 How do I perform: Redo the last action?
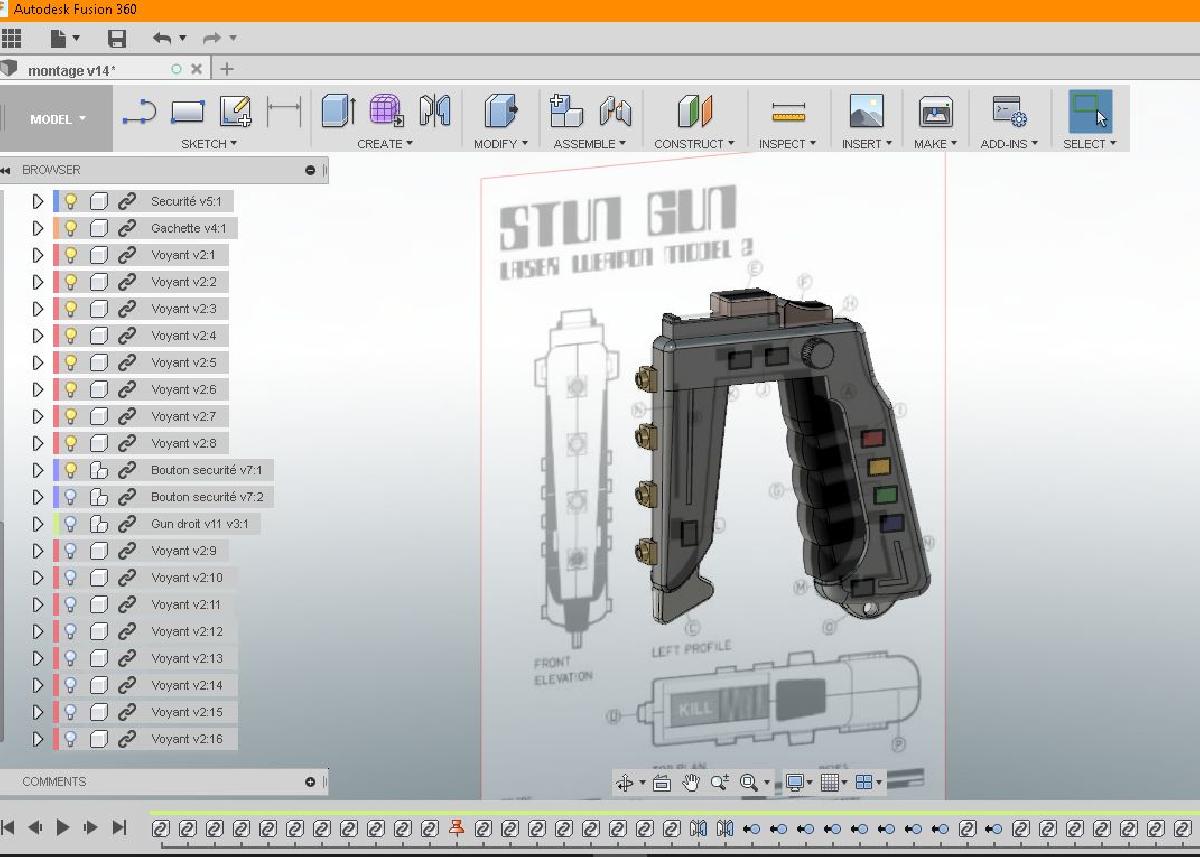point(213,38)
